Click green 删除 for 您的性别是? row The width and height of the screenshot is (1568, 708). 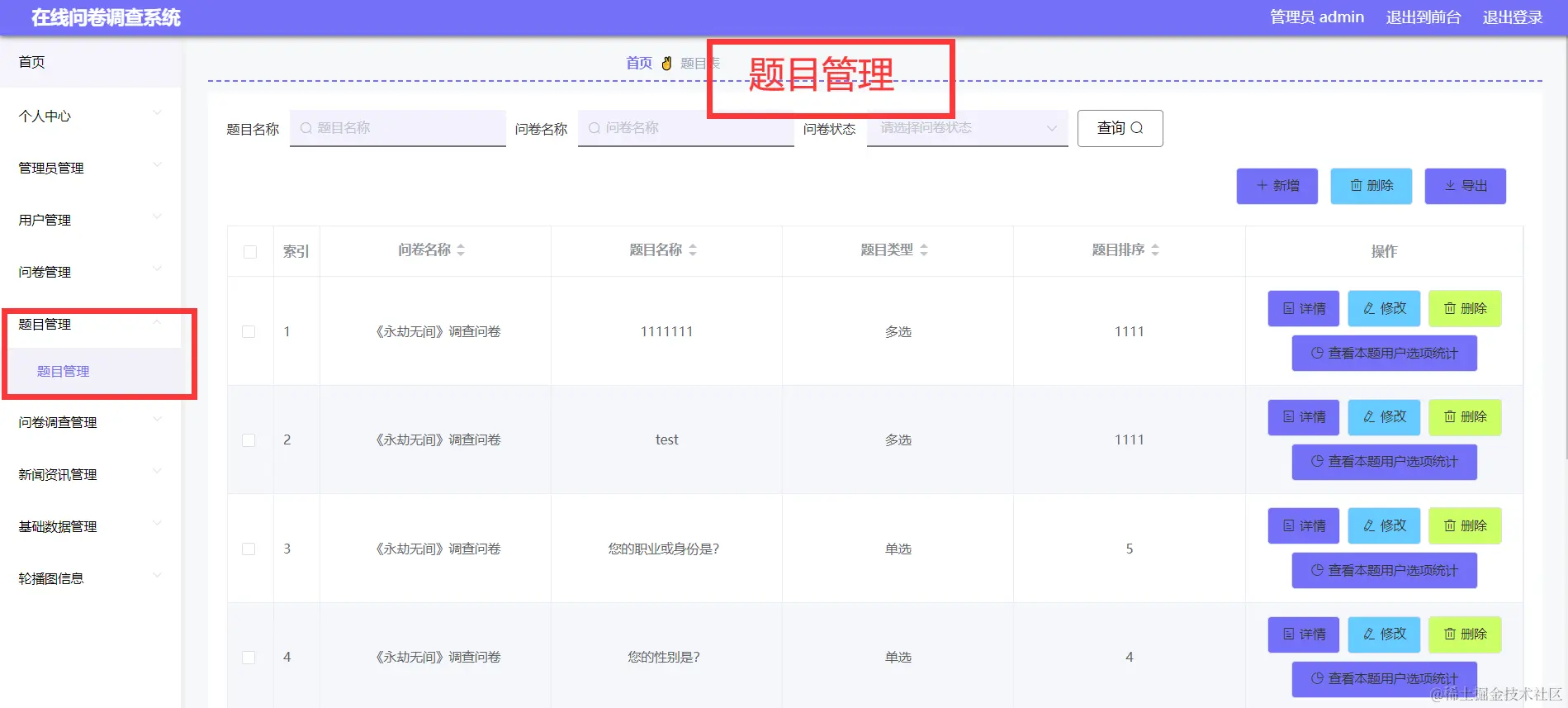(x=1465, y=634)
